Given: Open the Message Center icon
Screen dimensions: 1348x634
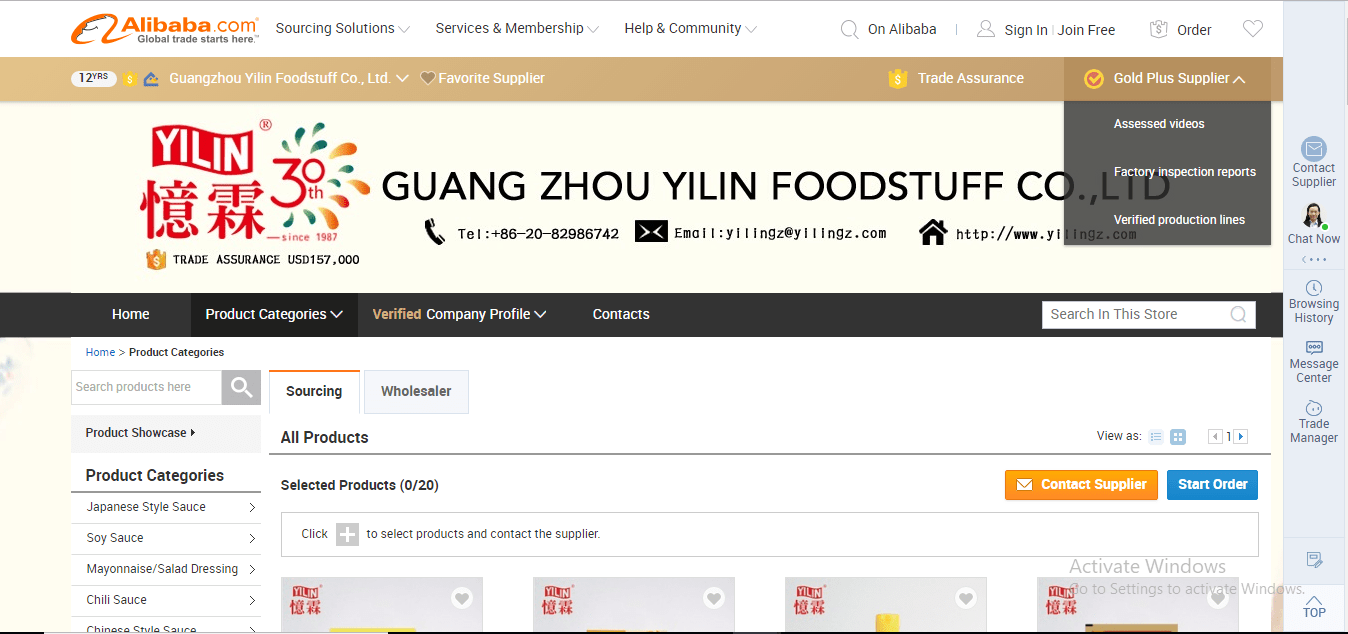Looking at the screenshot, I should point(1314,347).
